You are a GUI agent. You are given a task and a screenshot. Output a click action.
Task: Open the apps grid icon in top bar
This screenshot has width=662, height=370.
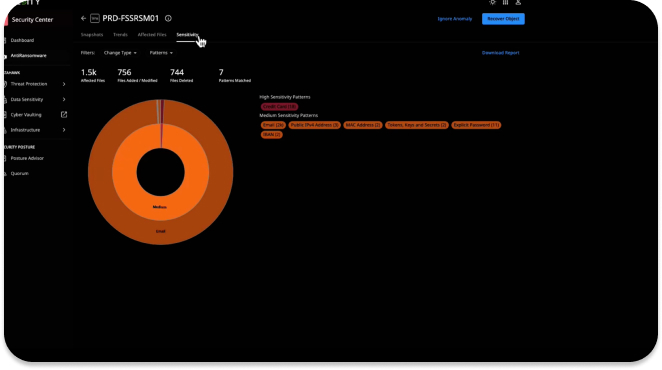pos(505,2)
